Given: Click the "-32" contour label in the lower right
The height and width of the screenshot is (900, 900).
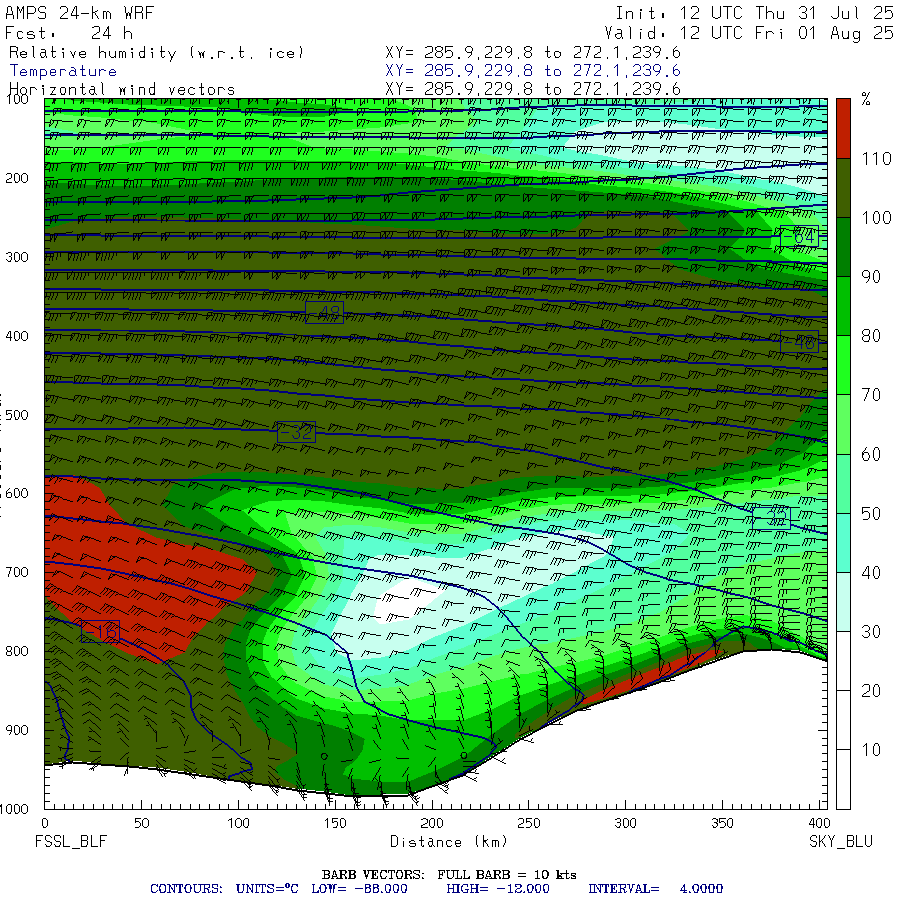Looking at the screenshot, I should [771, 518].
